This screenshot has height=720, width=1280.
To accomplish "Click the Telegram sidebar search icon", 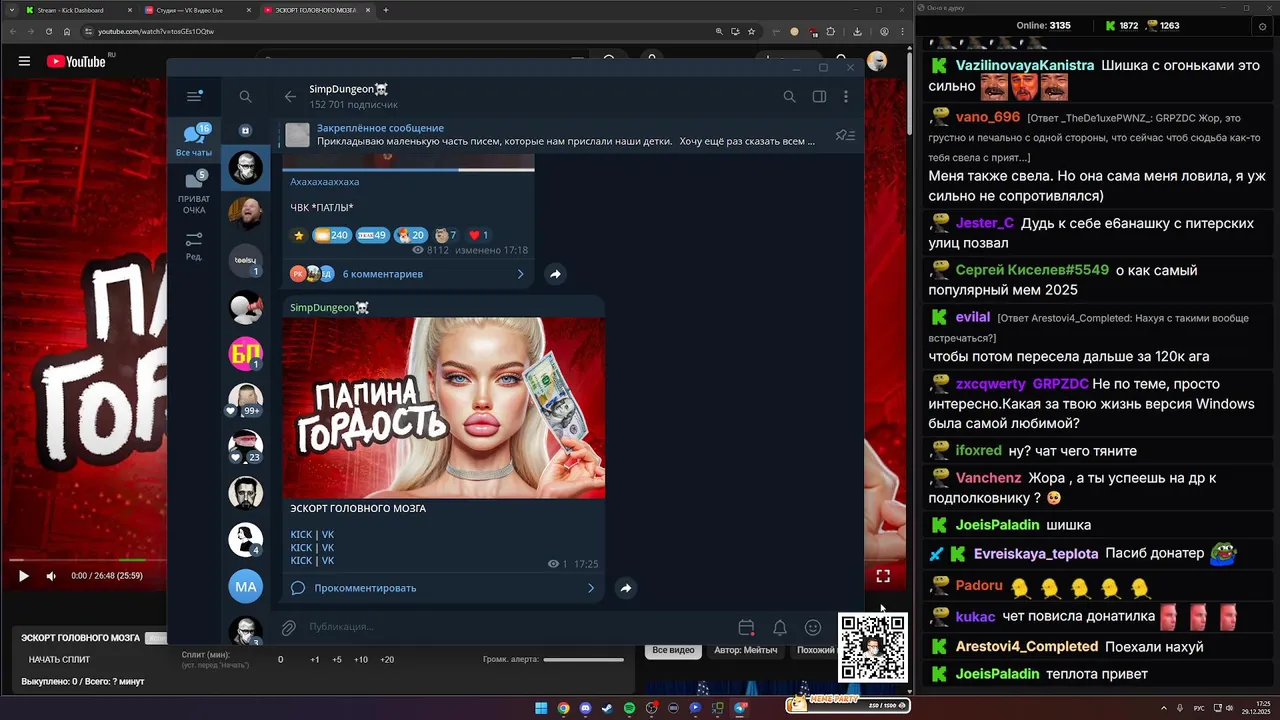I will point(245,96).
